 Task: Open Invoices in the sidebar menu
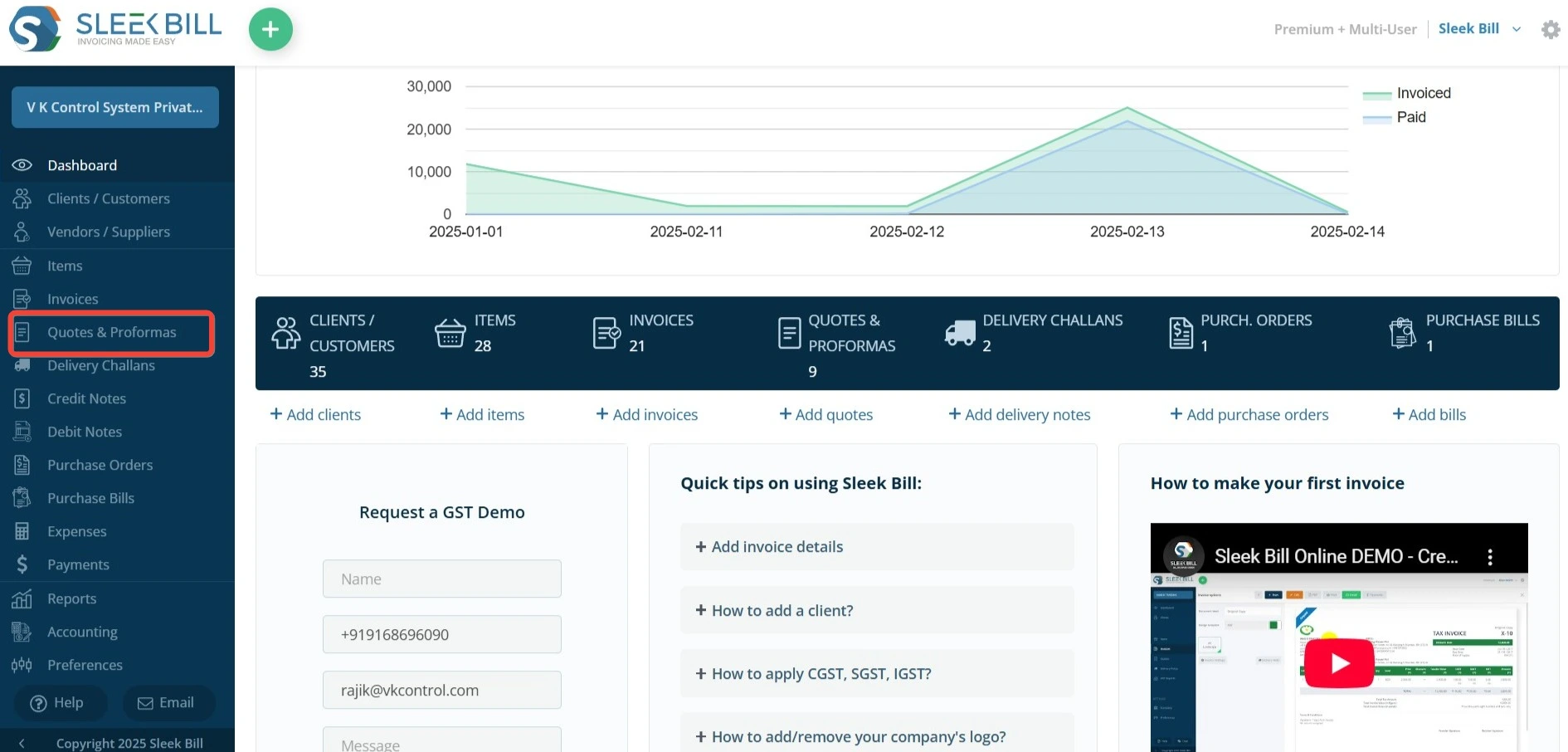[73, 299]
